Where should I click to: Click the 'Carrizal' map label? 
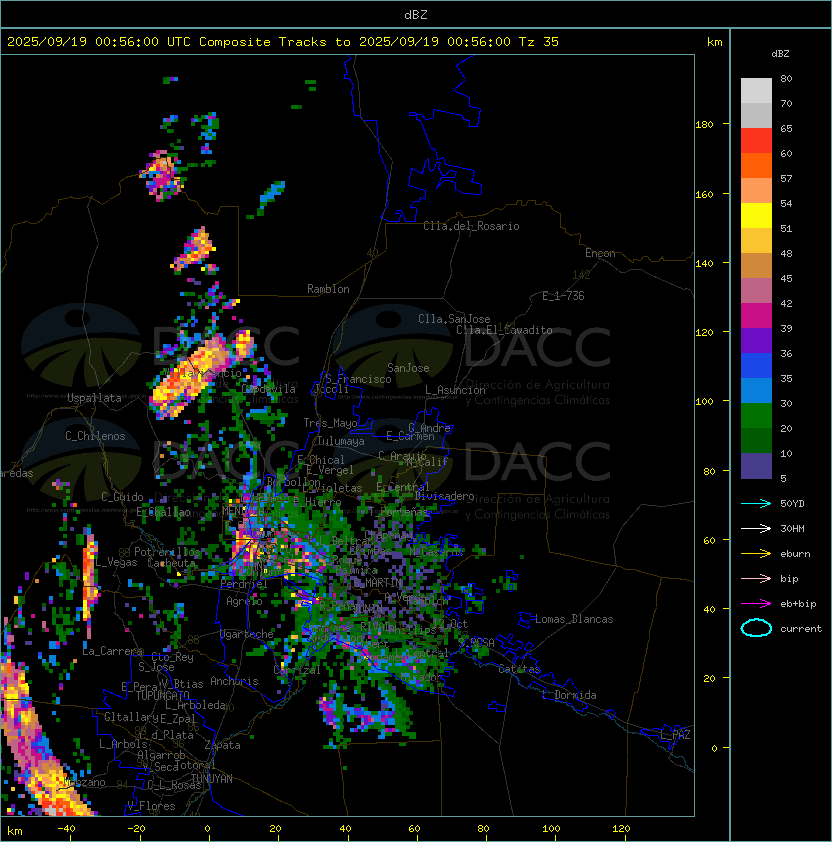[297, 670]
